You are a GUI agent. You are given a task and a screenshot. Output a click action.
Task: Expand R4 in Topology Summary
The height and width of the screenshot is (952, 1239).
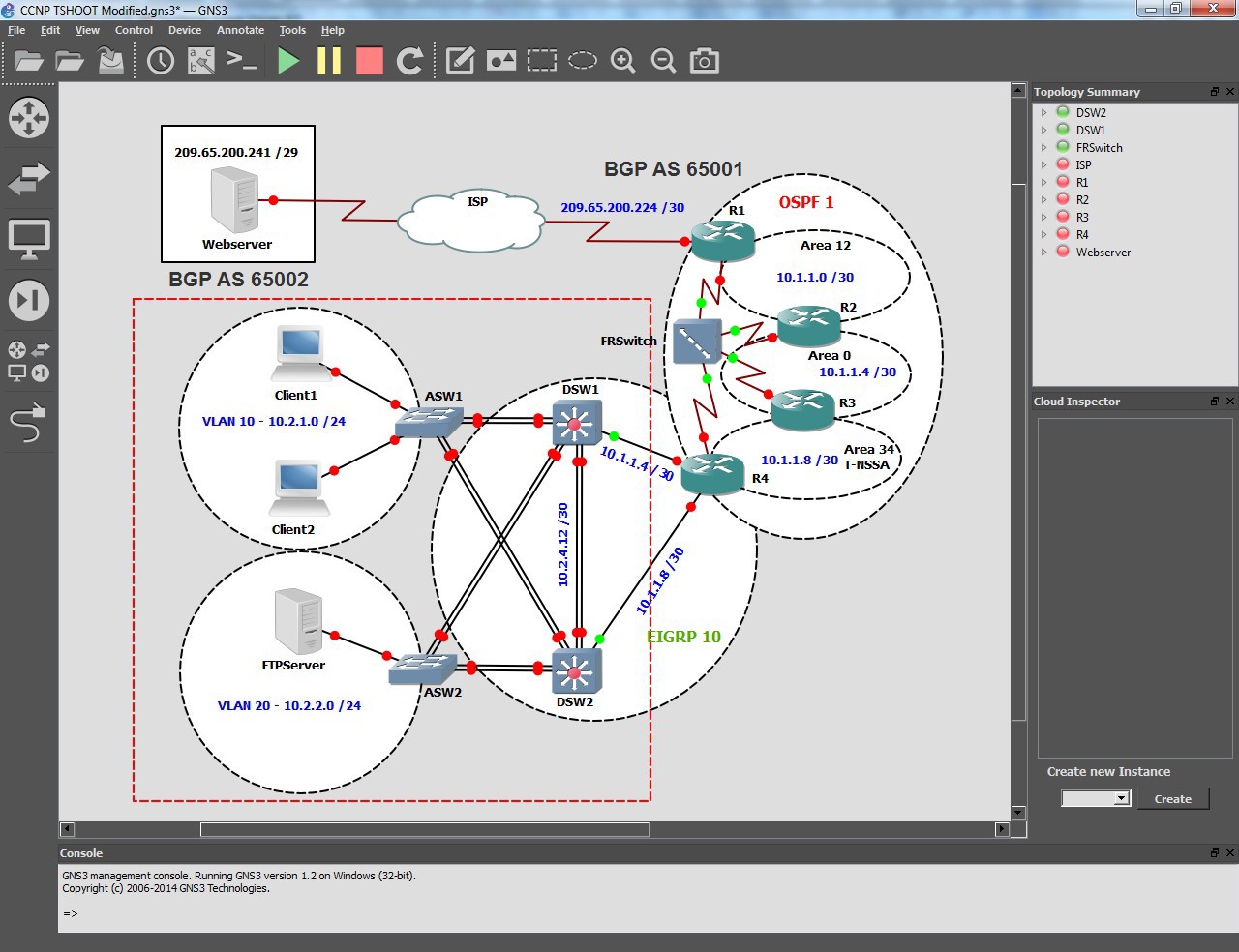pyautogui.click(x=1043, y=235)
